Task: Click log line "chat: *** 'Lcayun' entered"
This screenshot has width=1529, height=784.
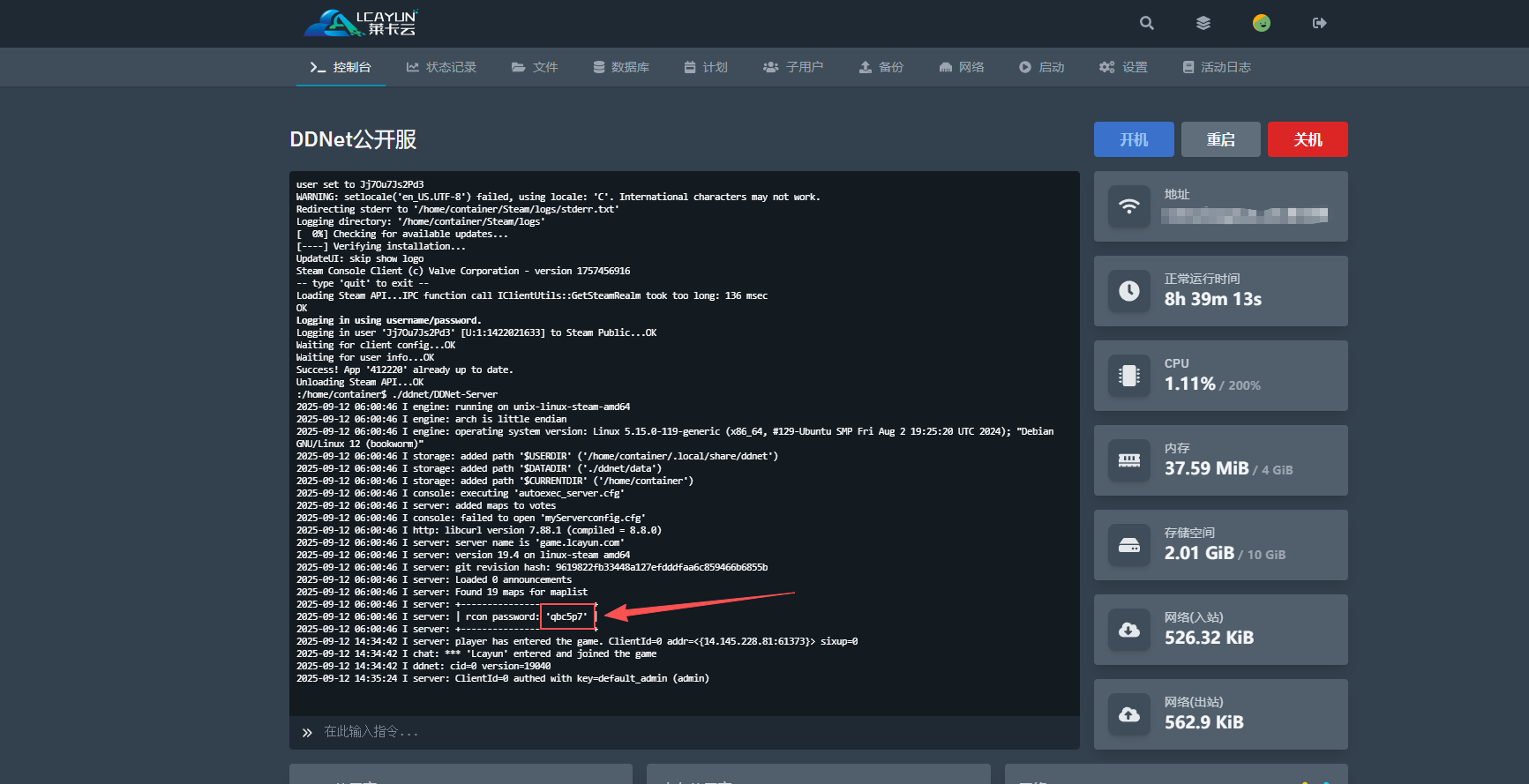Action: click(x=476, y=653)
